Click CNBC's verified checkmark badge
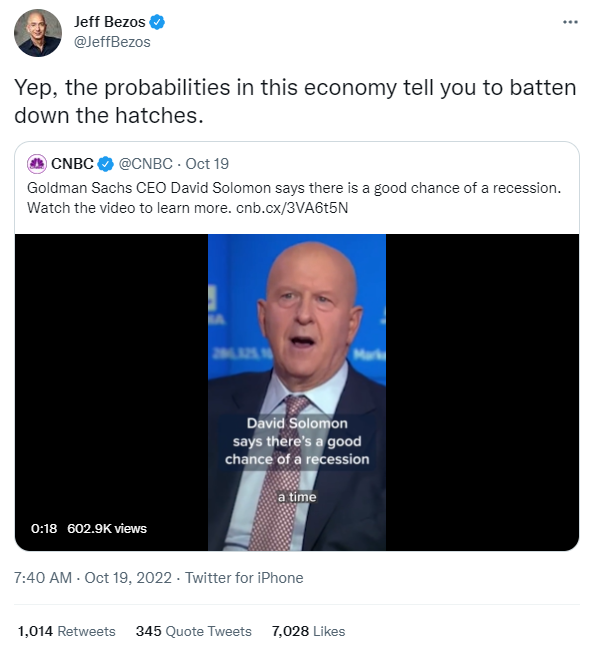 point(106,164)
